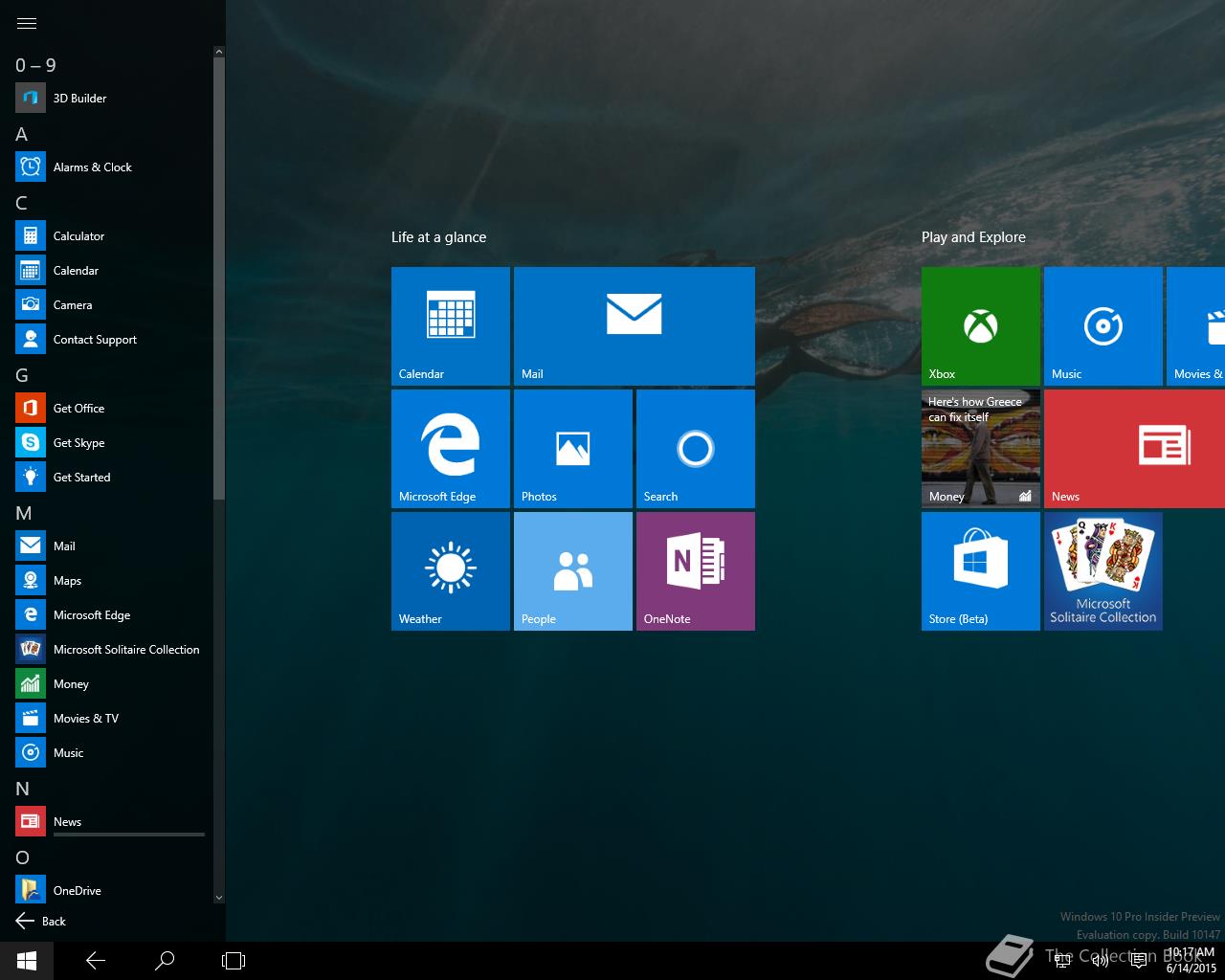The height and width of the screenshot is (980, 1225).
Task: Click the letter A group header
Action: 22,134
